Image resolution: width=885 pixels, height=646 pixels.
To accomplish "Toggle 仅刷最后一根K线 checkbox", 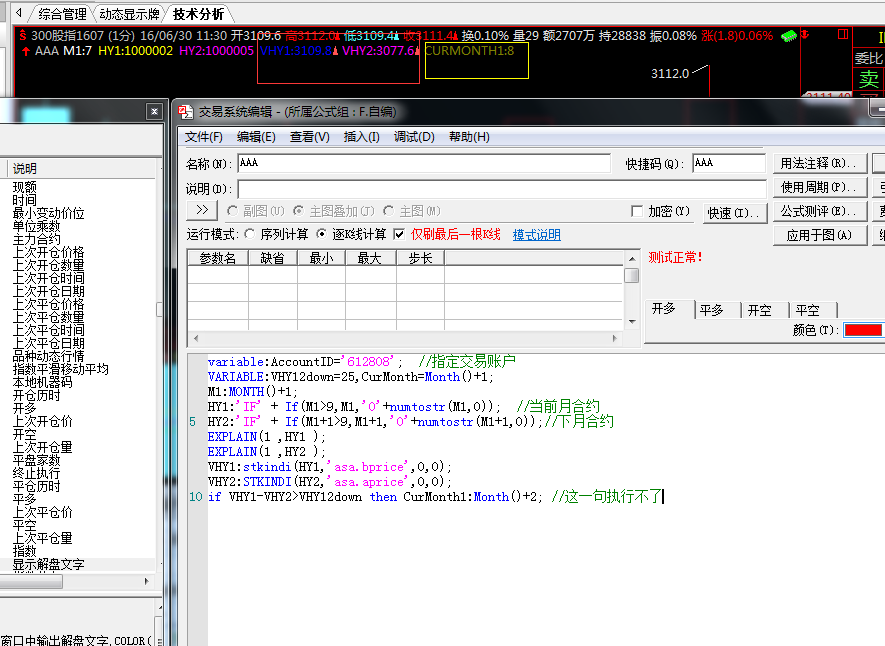I will point(400,234).
